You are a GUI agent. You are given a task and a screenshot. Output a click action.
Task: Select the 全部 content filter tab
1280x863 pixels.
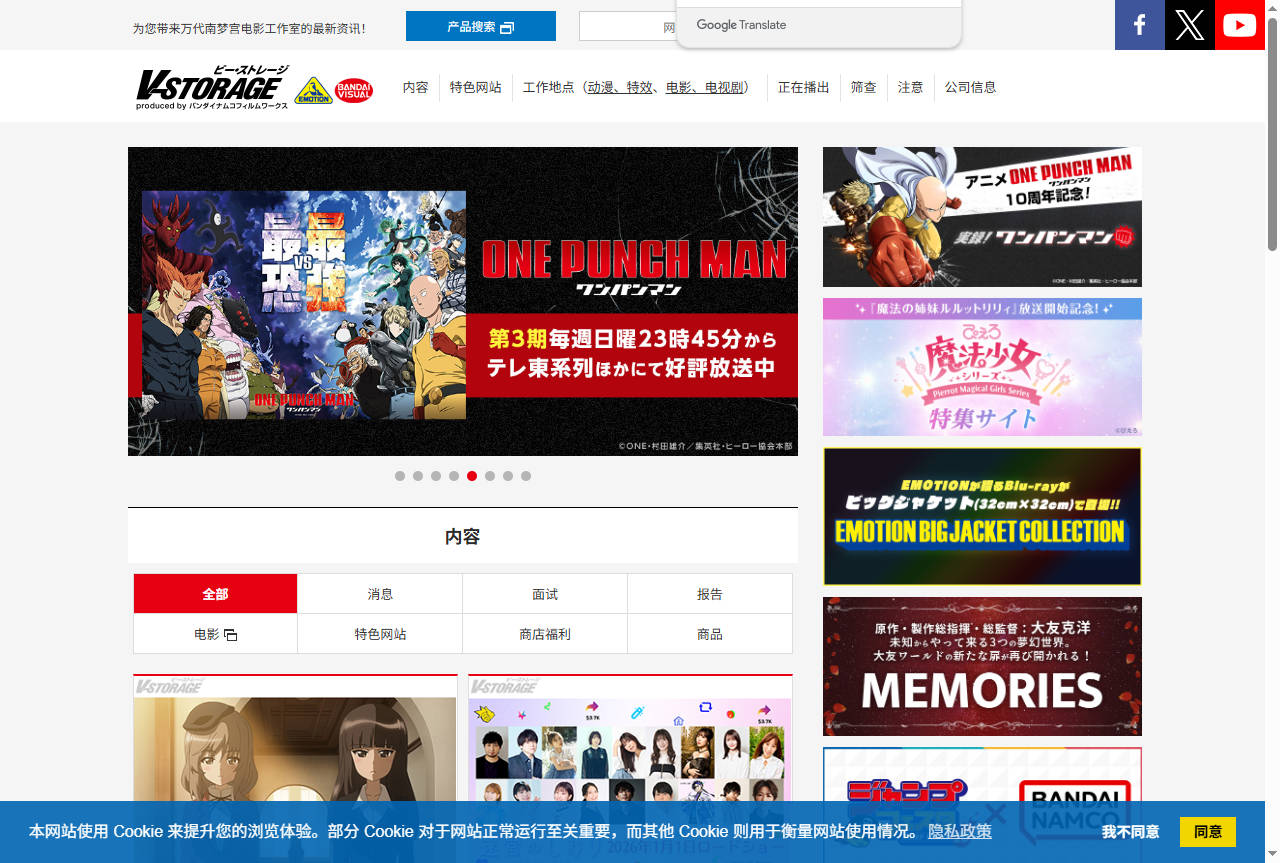coord(215,594)
